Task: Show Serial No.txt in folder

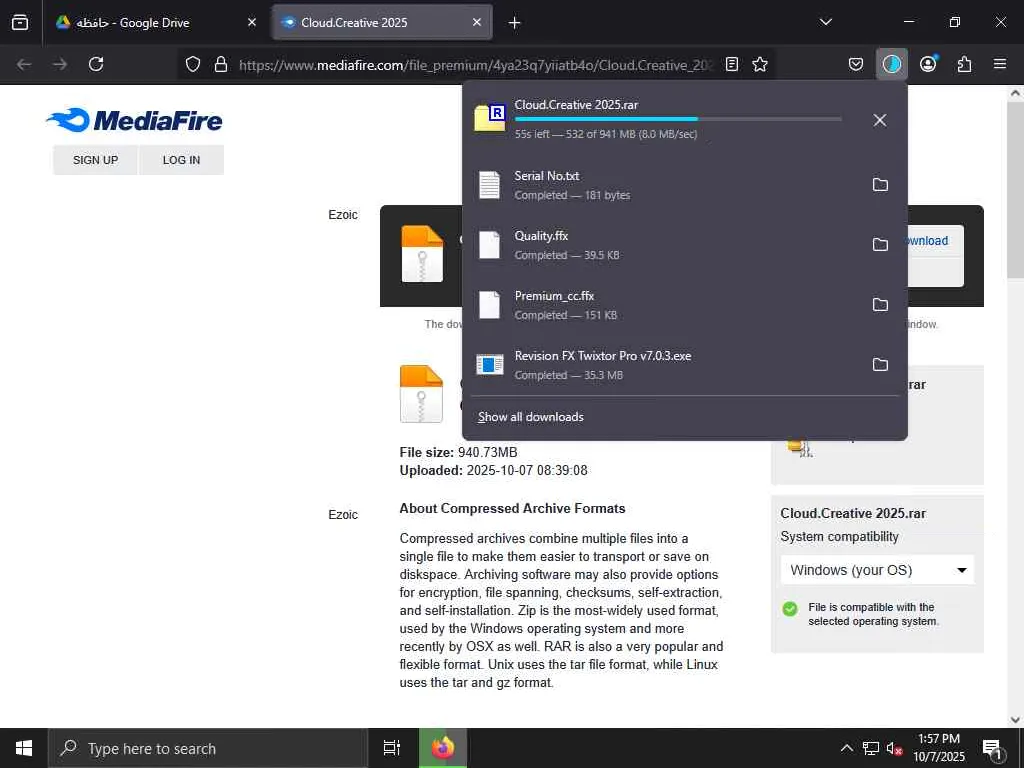Action: pos(880,185)
